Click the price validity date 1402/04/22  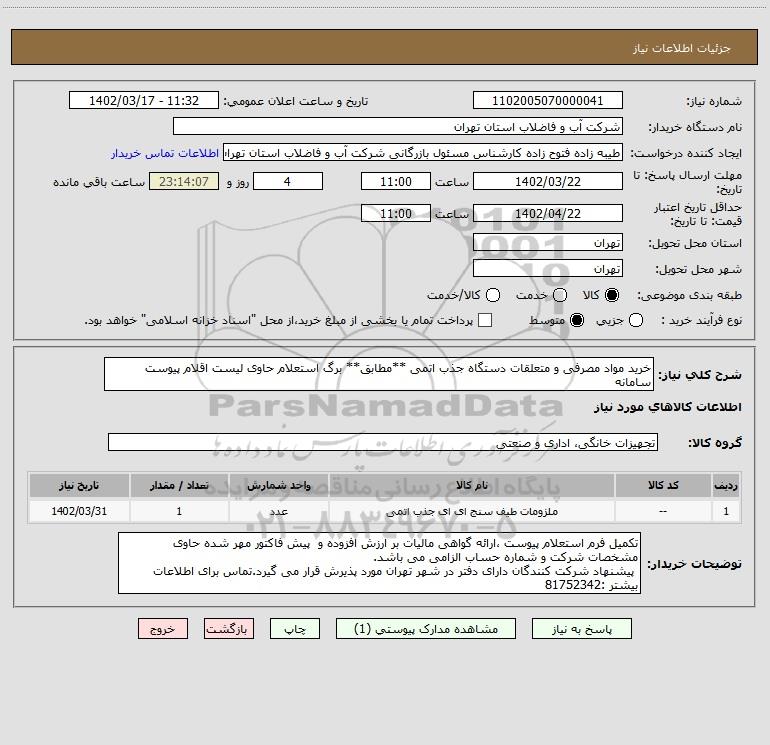coord(548,214)
